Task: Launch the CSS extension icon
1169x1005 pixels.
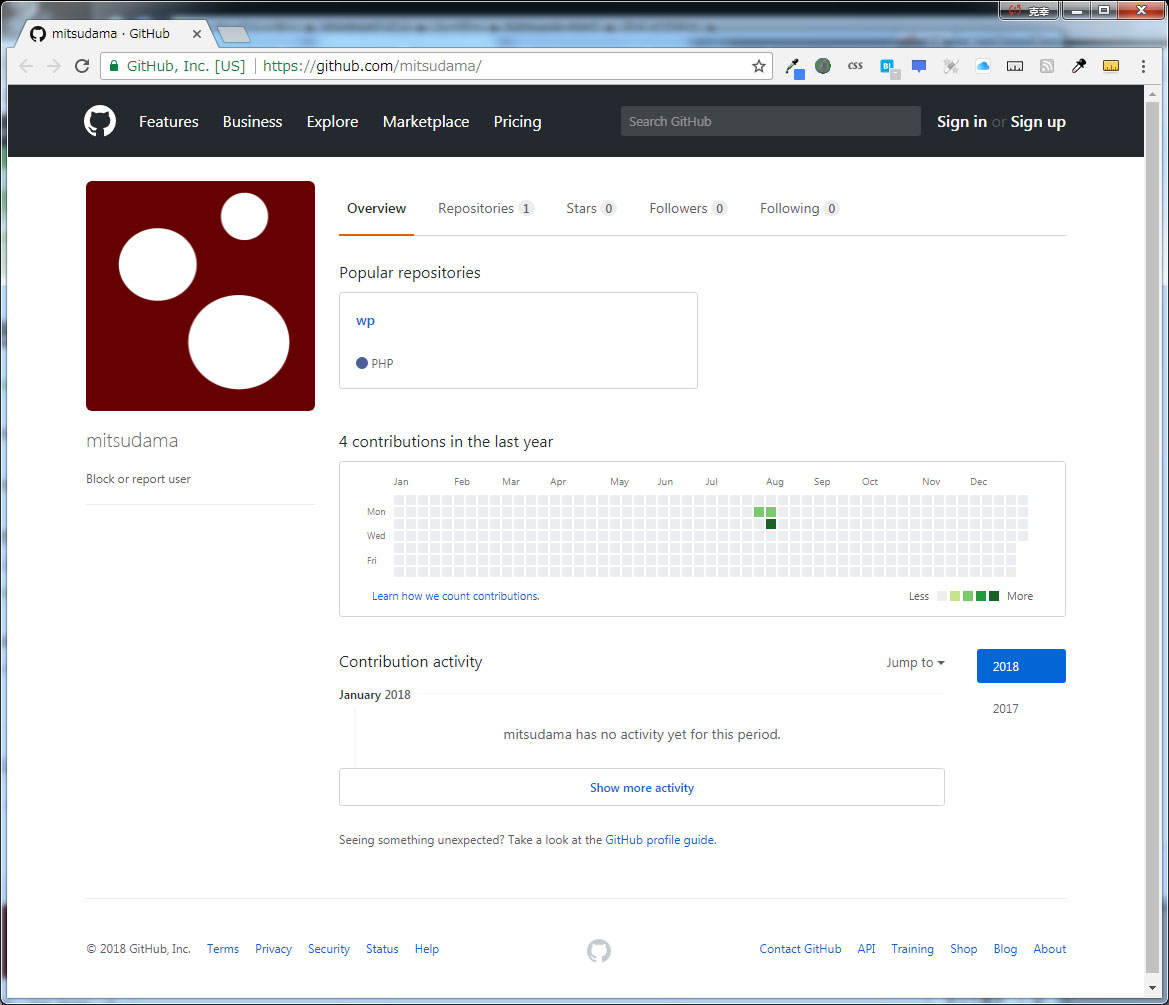Action: click(x=855, y=66)
